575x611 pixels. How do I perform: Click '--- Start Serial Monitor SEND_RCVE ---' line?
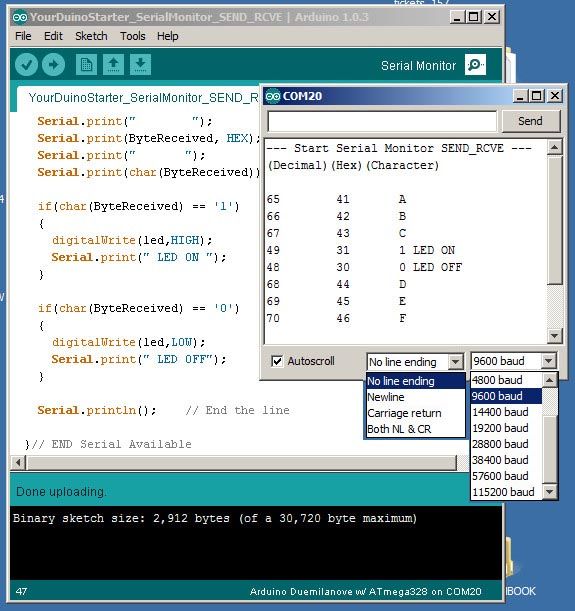click(x=399, y=148)
